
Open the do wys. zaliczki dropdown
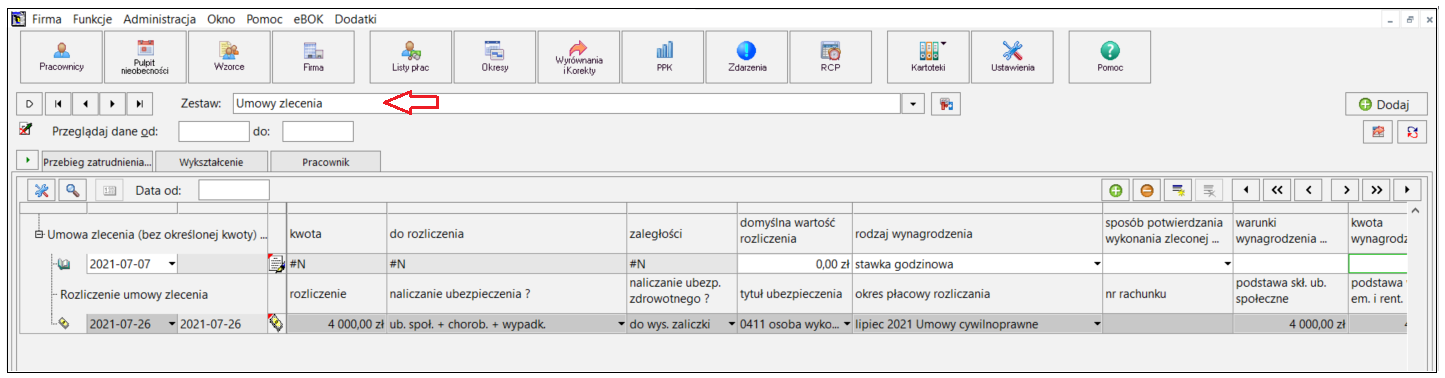tap(731, 323)
